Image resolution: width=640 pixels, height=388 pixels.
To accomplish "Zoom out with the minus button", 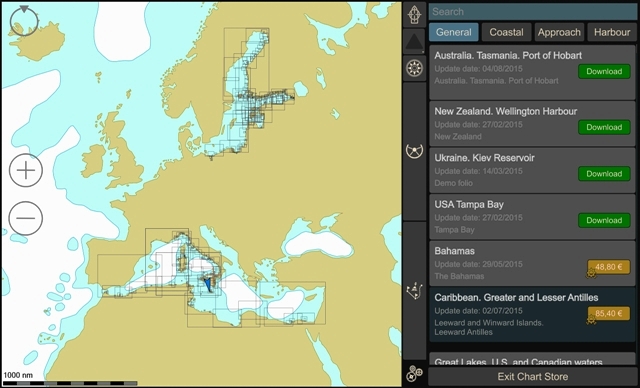I will (26, 218).
